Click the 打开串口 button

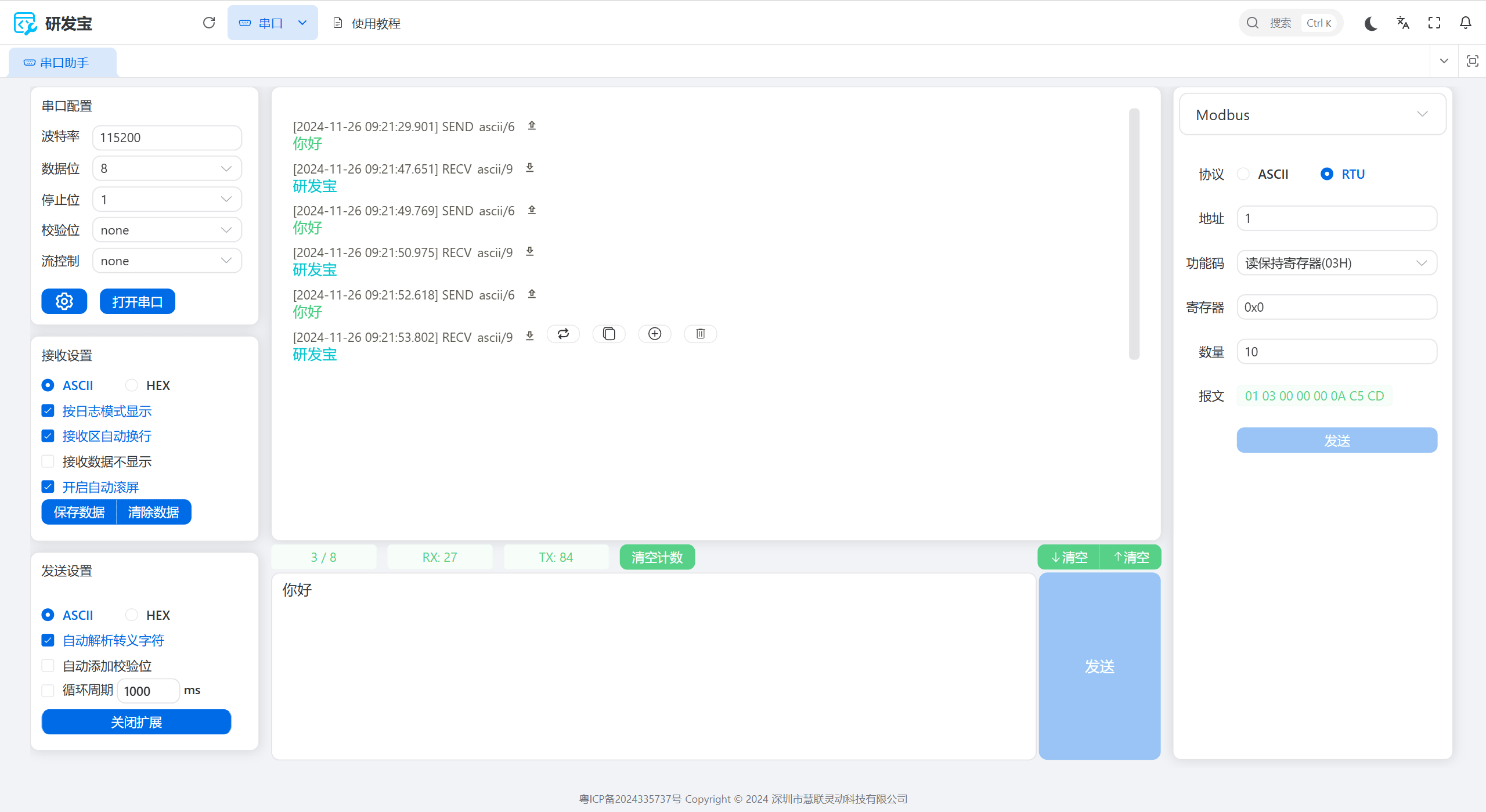pyautogui.click(x=137, y=301)
